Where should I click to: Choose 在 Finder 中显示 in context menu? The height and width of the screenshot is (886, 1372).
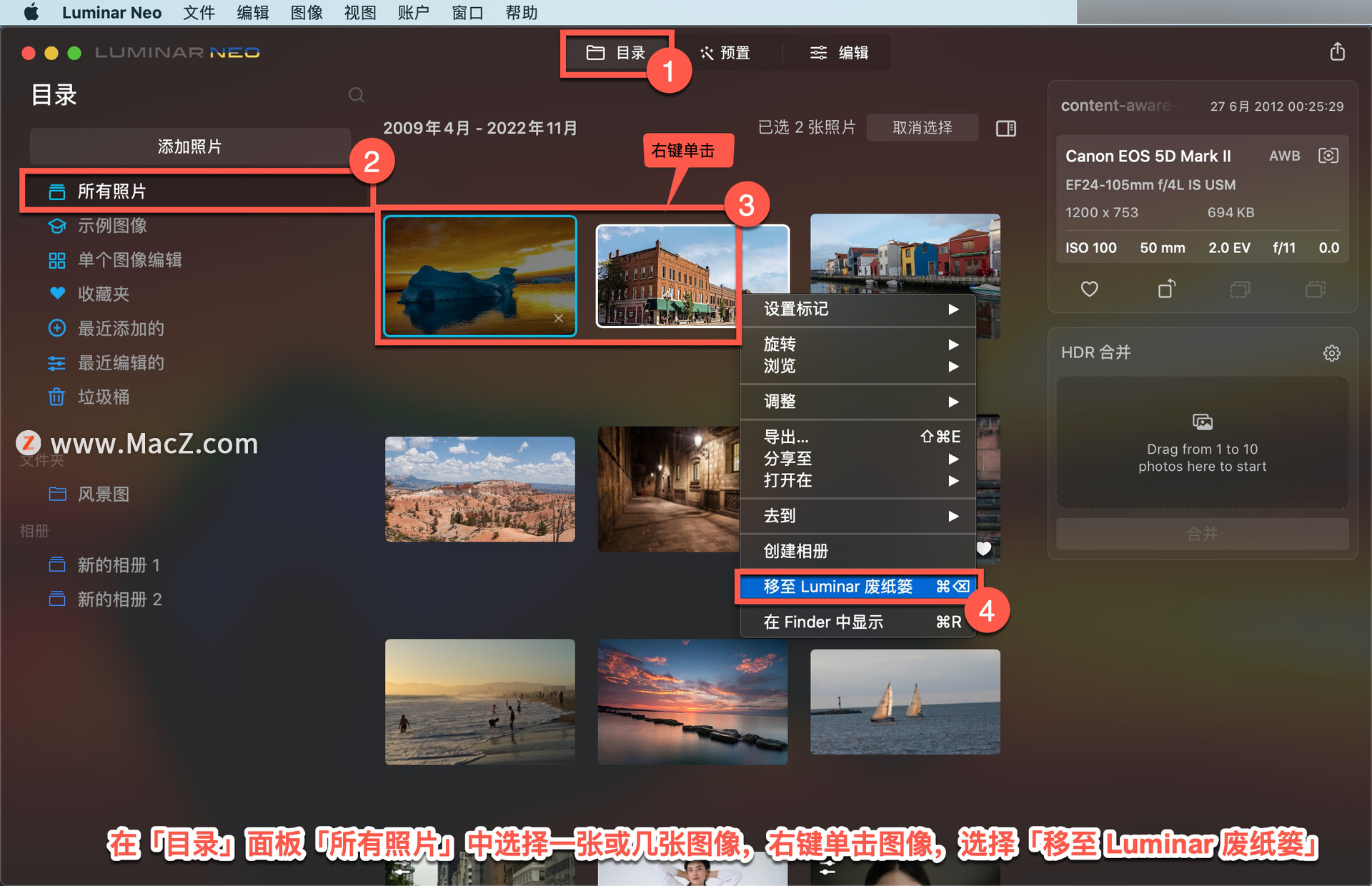coord(858,622)
